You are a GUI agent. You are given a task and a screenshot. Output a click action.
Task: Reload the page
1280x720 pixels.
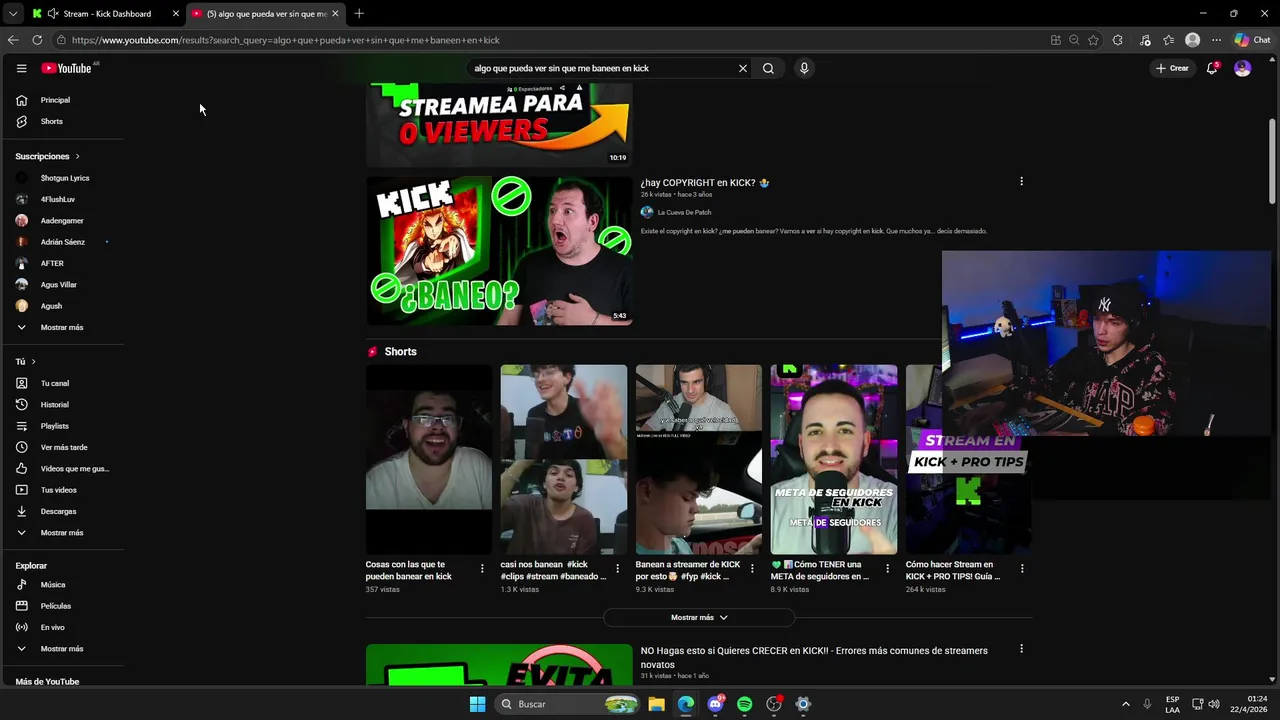coord(37,40)
